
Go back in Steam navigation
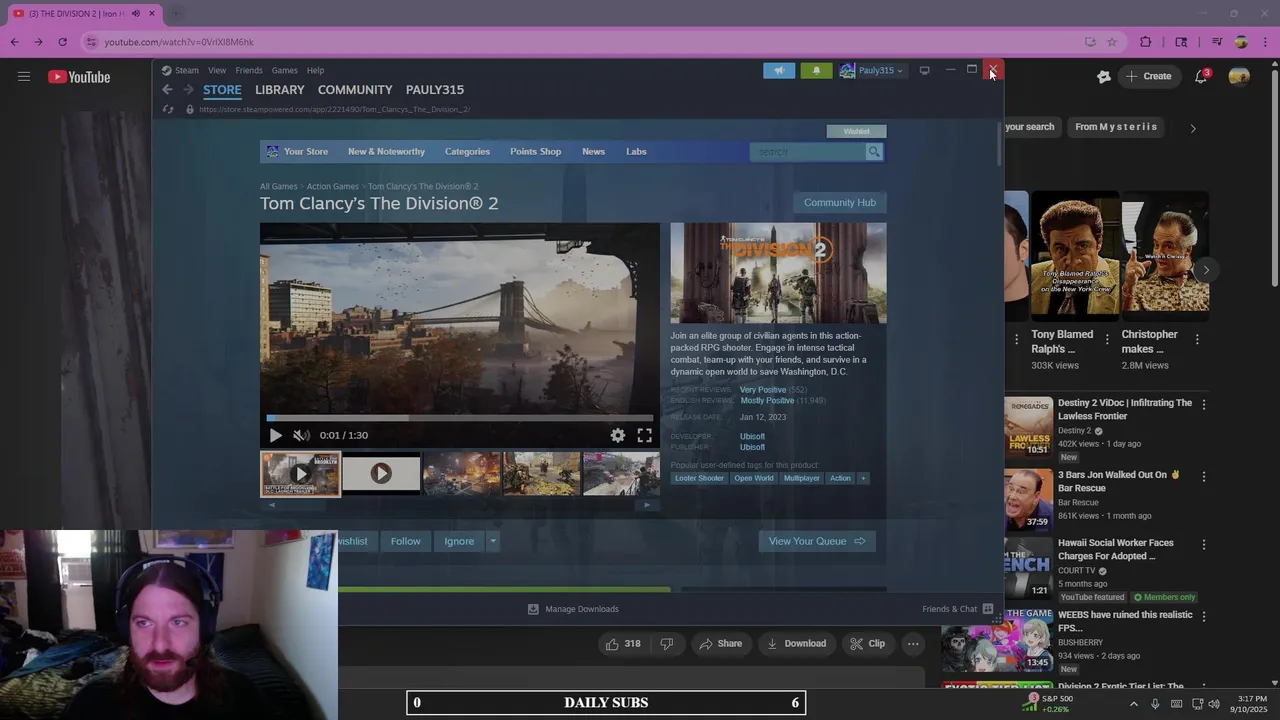pyautogui.click(x=167, y=90)
